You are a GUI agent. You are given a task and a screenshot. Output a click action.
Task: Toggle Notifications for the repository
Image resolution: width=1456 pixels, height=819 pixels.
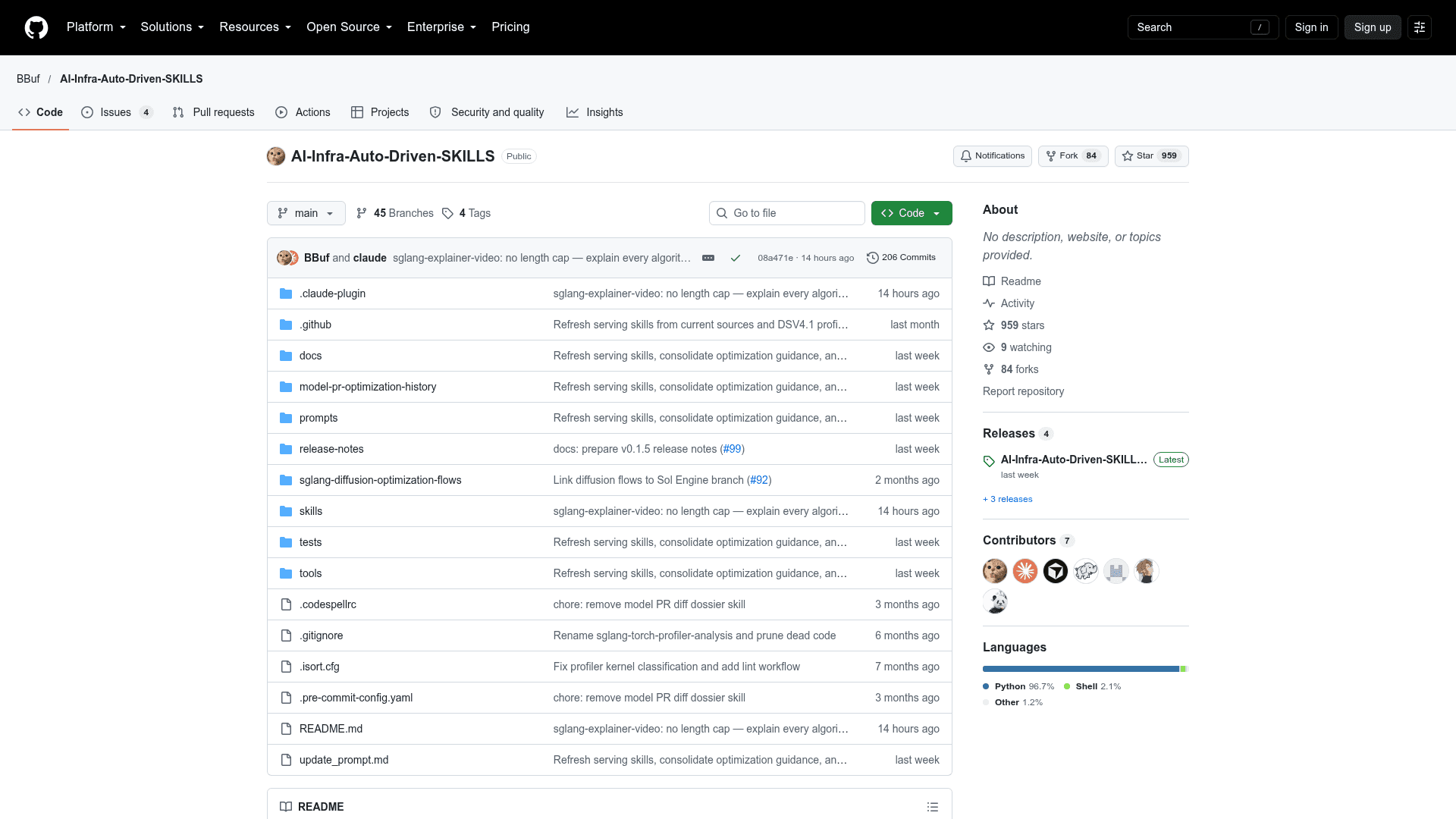pyautogui.click(x=993, y=156)
